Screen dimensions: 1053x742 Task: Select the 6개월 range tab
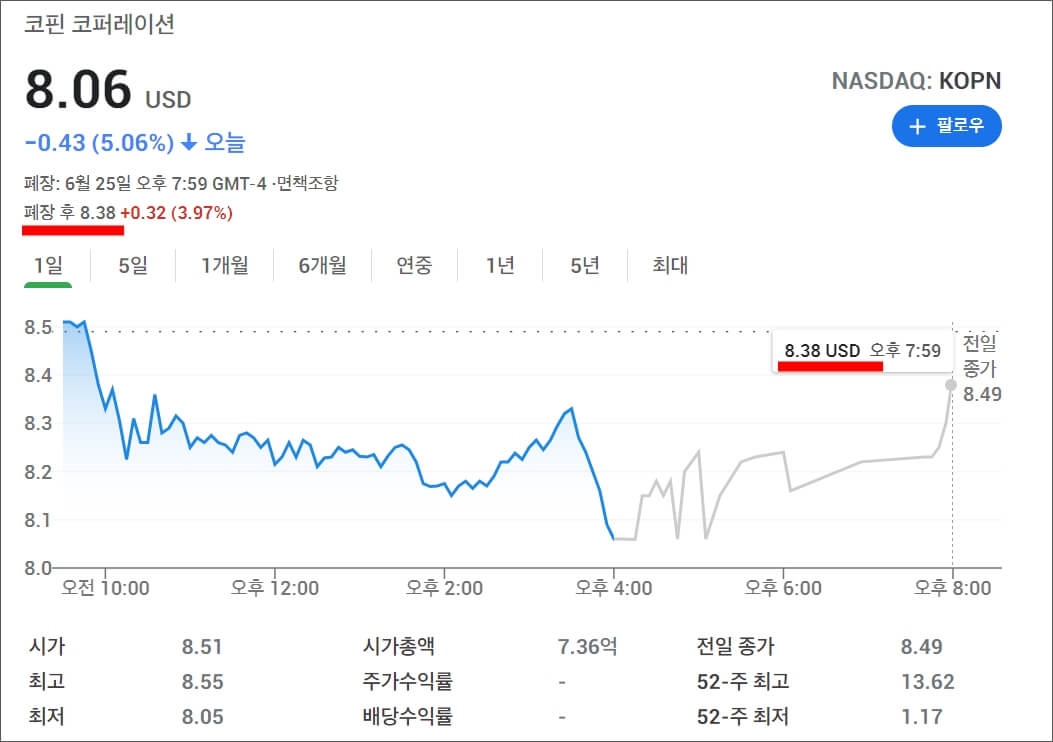[x=323, y=265]
